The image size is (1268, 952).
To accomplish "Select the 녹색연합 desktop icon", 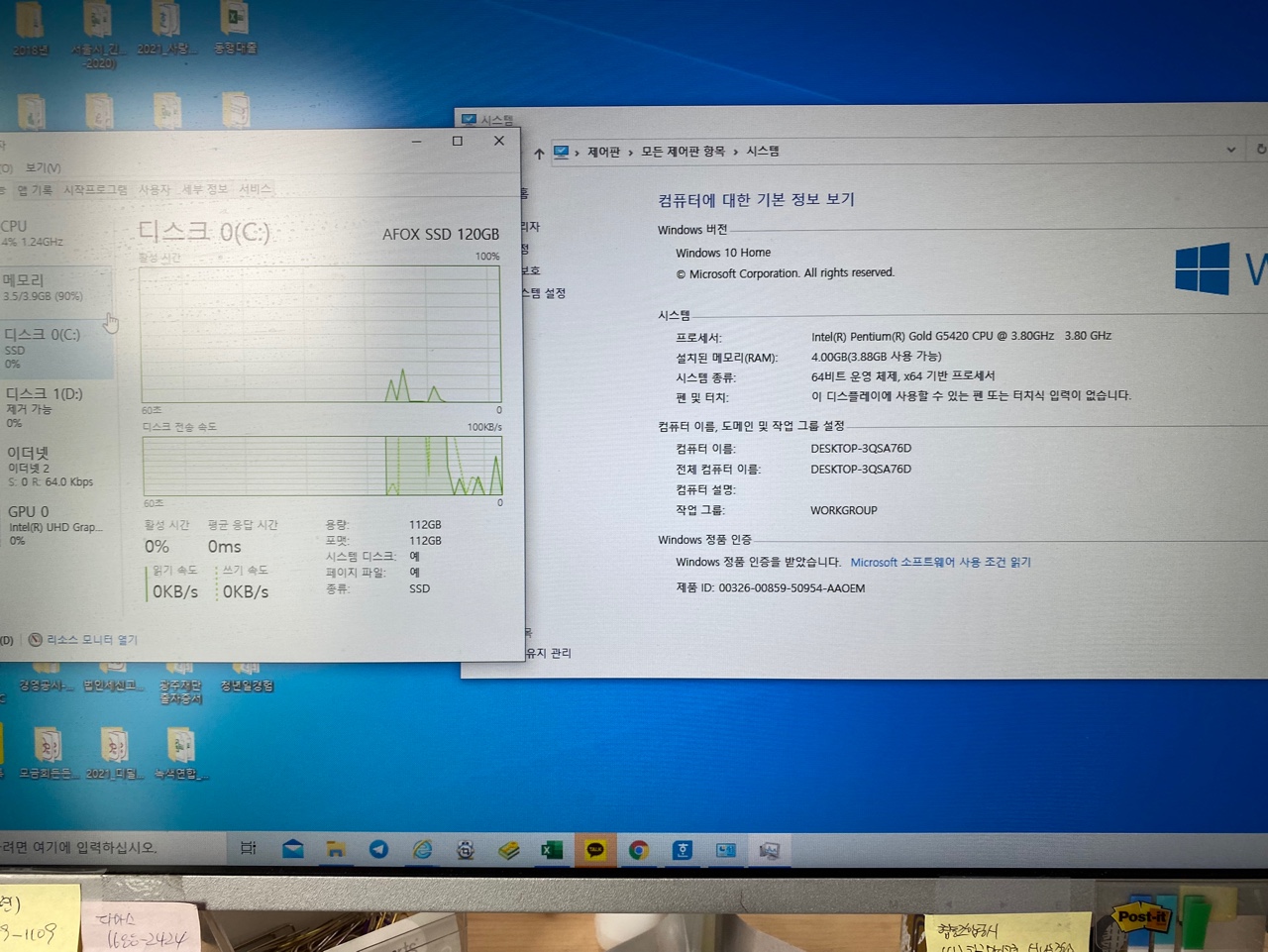I will click(x=180, y=754).
